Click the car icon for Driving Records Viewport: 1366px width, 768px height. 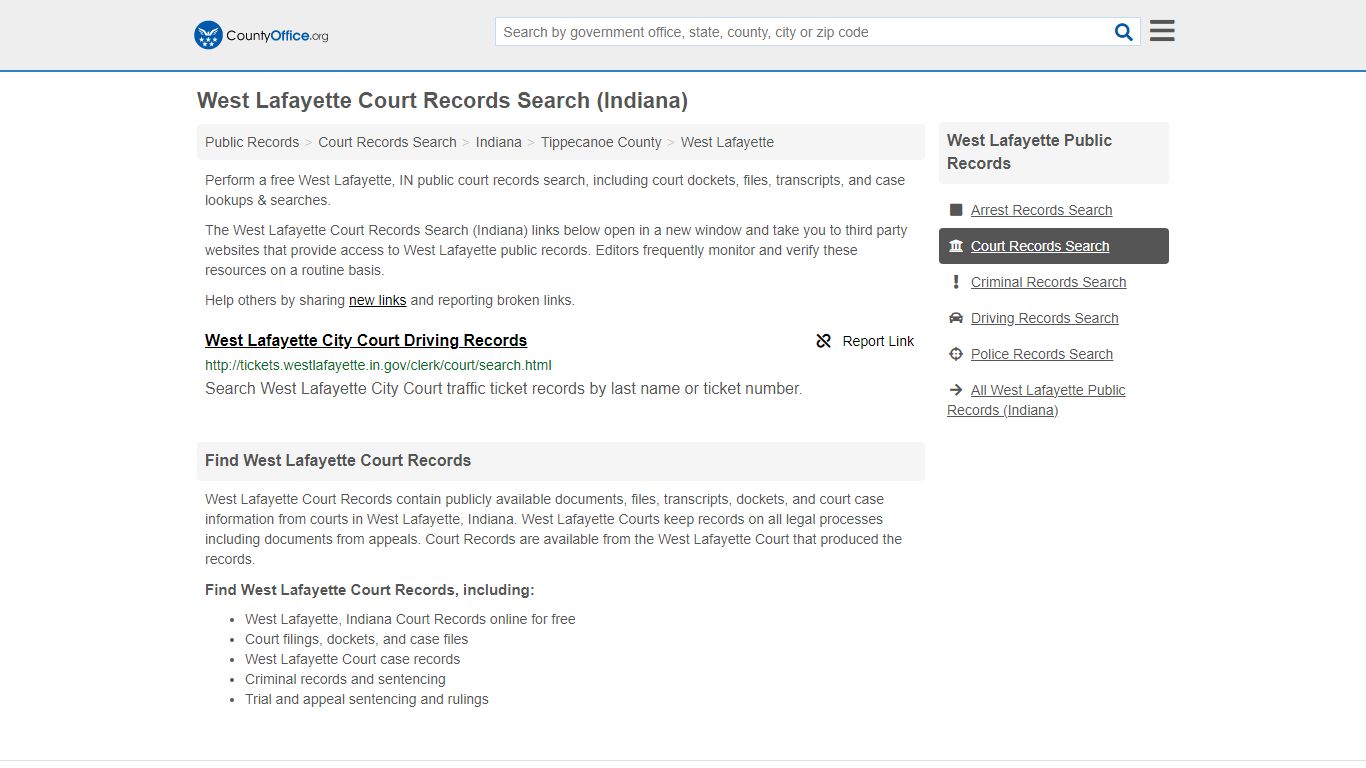coord(956,318)
